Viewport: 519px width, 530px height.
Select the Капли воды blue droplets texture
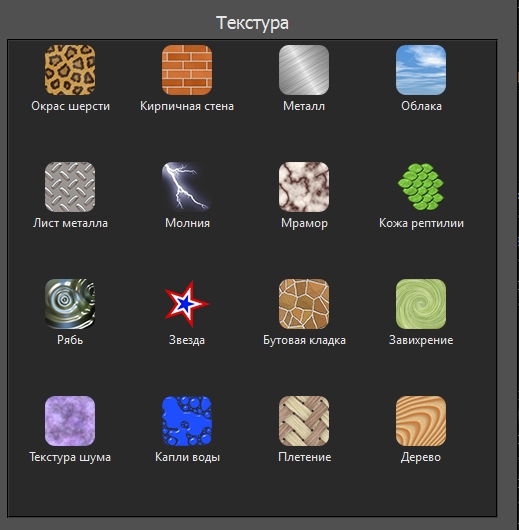point(187,421)
